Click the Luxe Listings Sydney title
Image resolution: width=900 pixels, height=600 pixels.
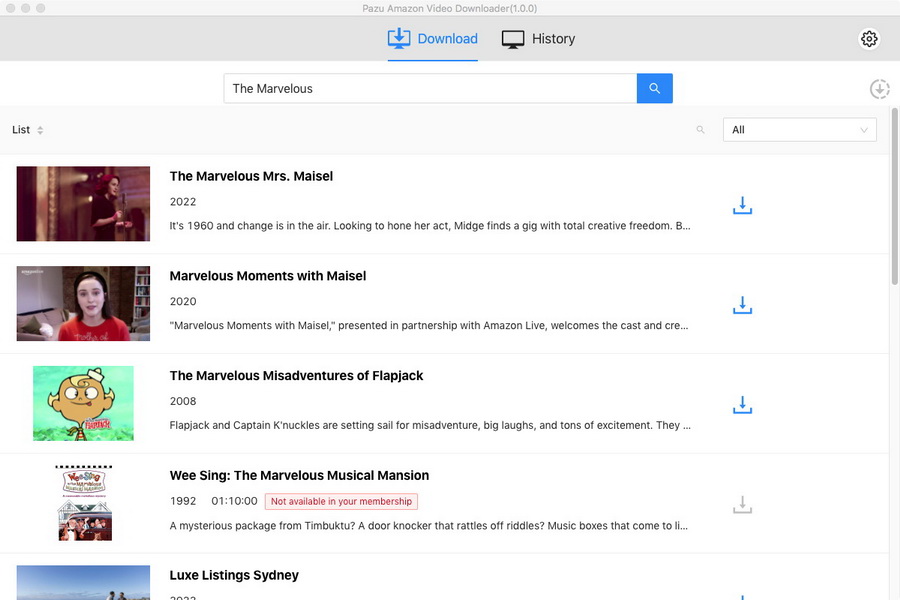[x=234, y=575]
